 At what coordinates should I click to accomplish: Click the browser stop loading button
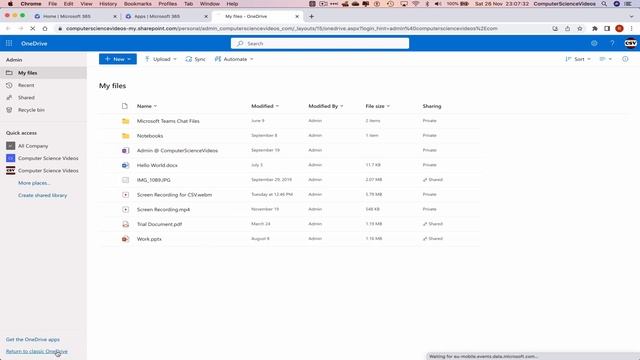click(x=33, y=29)
